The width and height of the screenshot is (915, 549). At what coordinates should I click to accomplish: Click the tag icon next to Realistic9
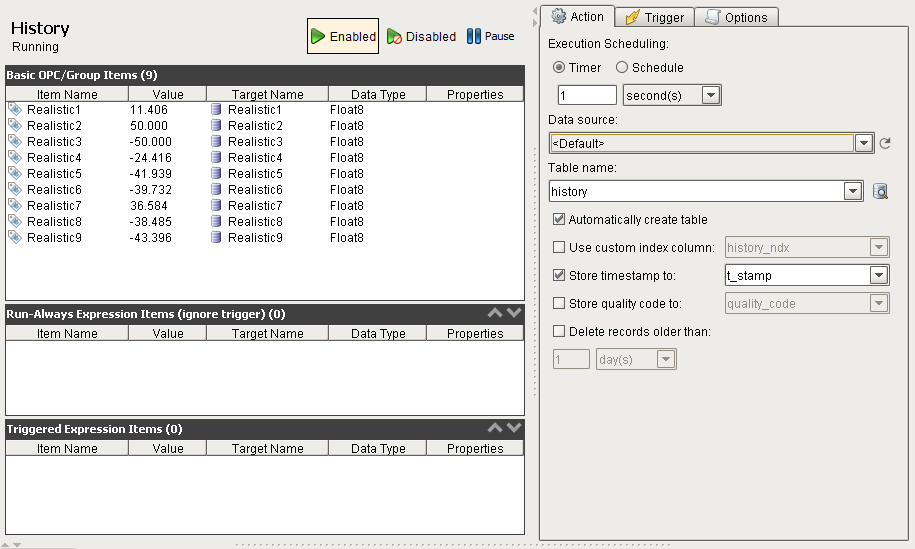pyautogui.click(x=15, y=237)
